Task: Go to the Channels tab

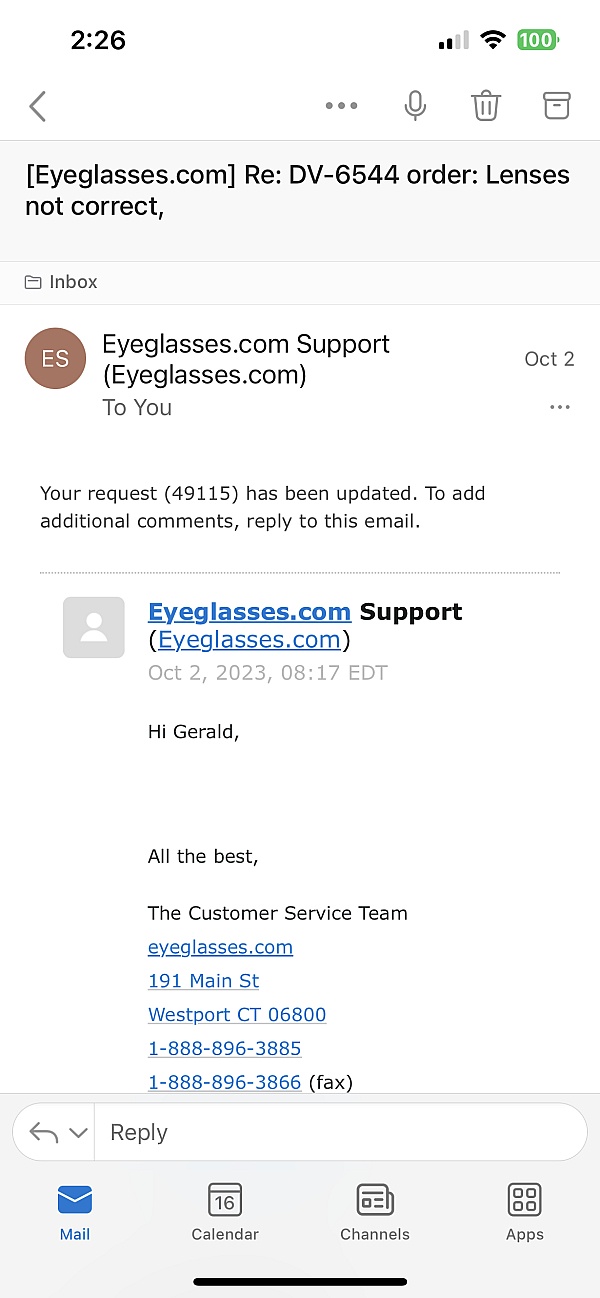Action: click(x=375, y=1211)
